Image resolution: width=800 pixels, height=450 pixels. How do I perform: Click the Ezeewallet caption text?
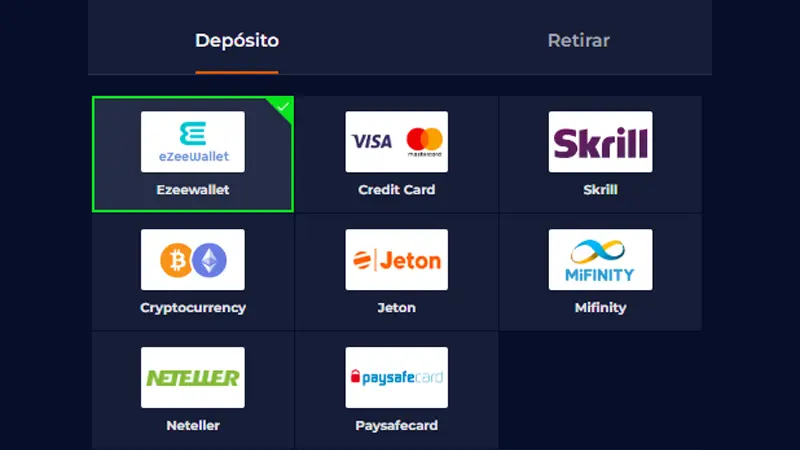tap(193, 190)
